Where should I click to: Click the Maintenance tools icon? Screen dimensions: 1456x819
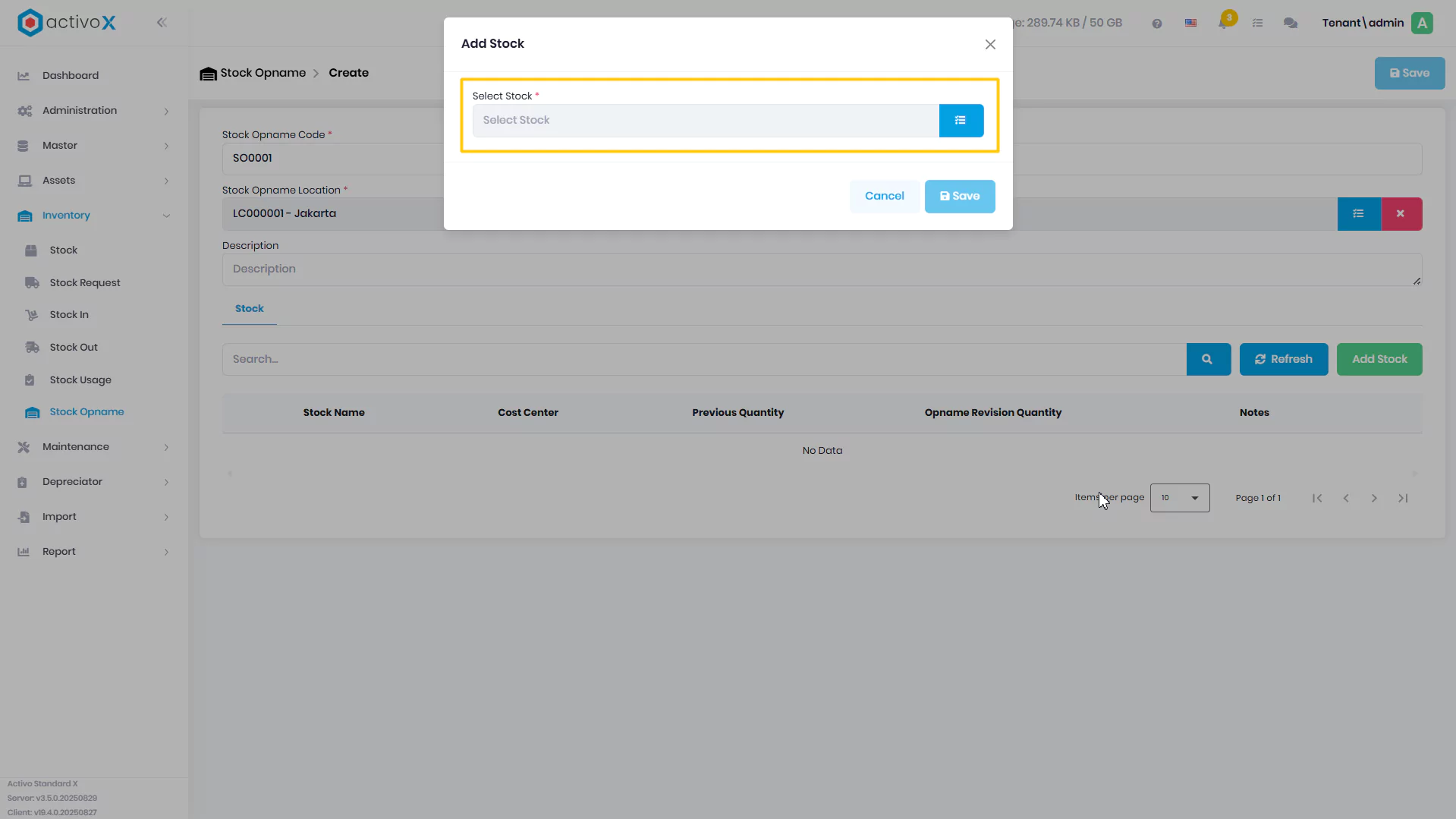click(x=24, y=448)
